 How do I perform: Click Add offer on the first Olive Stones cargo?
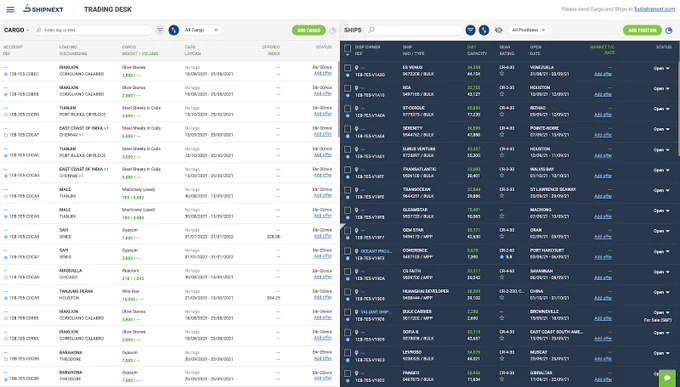click(x=323, y=73)
